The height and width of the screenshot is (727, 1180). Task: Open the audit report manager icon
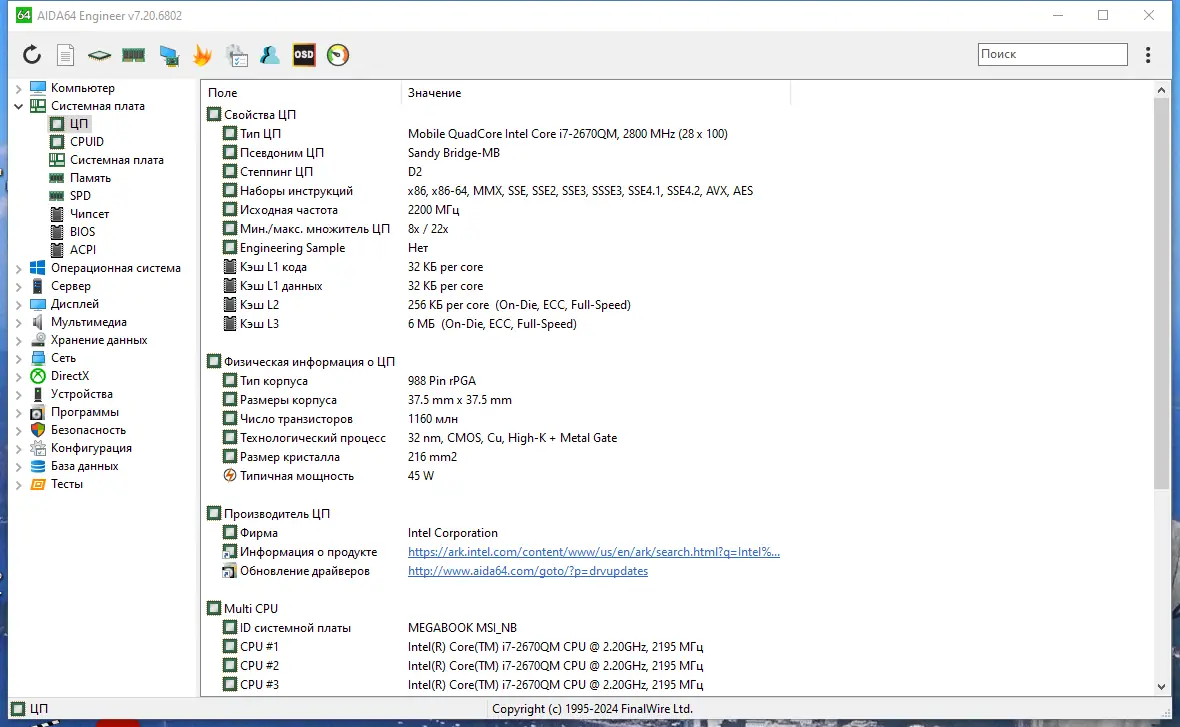236,55
